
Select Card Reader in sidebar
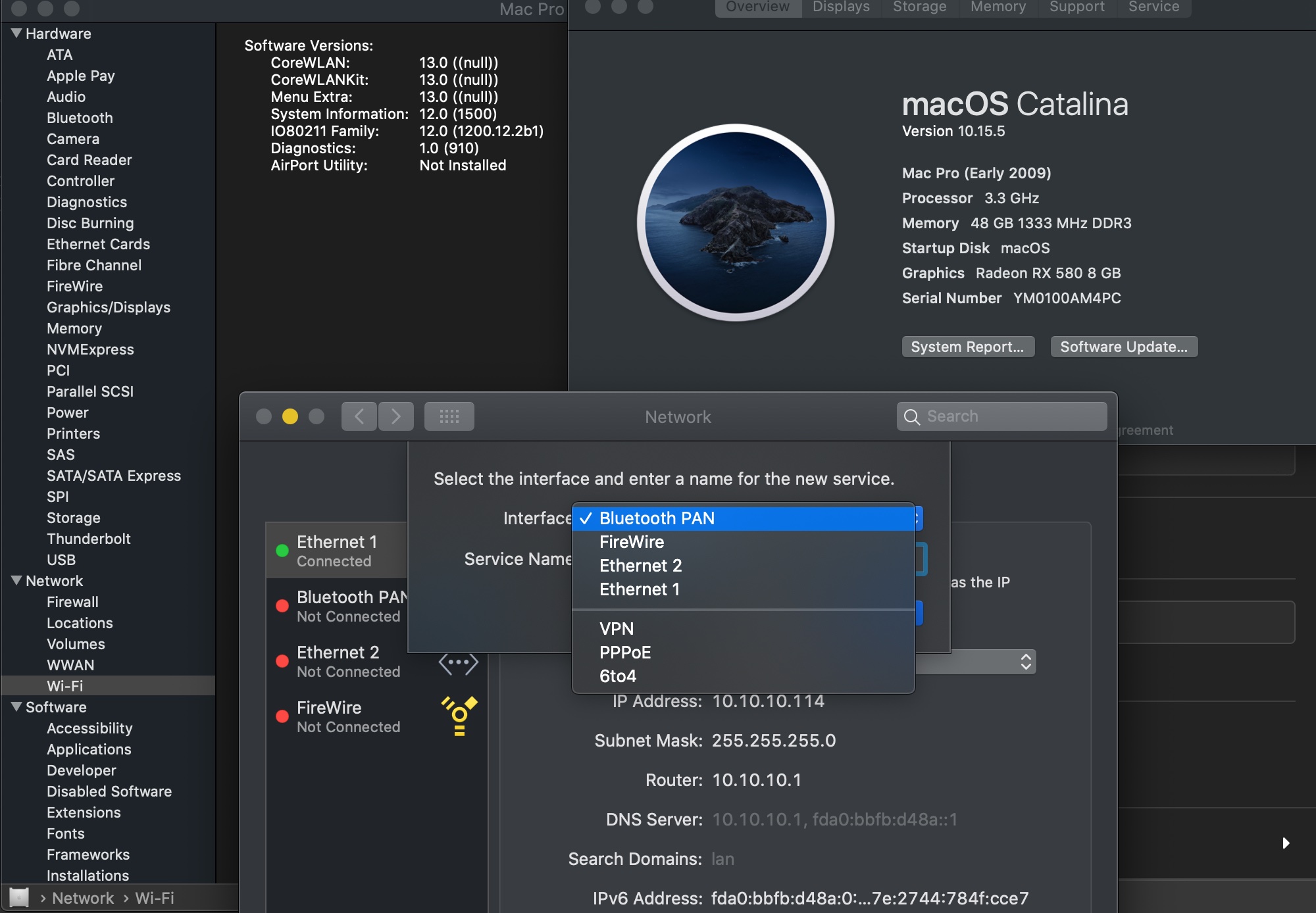[89, 160]
